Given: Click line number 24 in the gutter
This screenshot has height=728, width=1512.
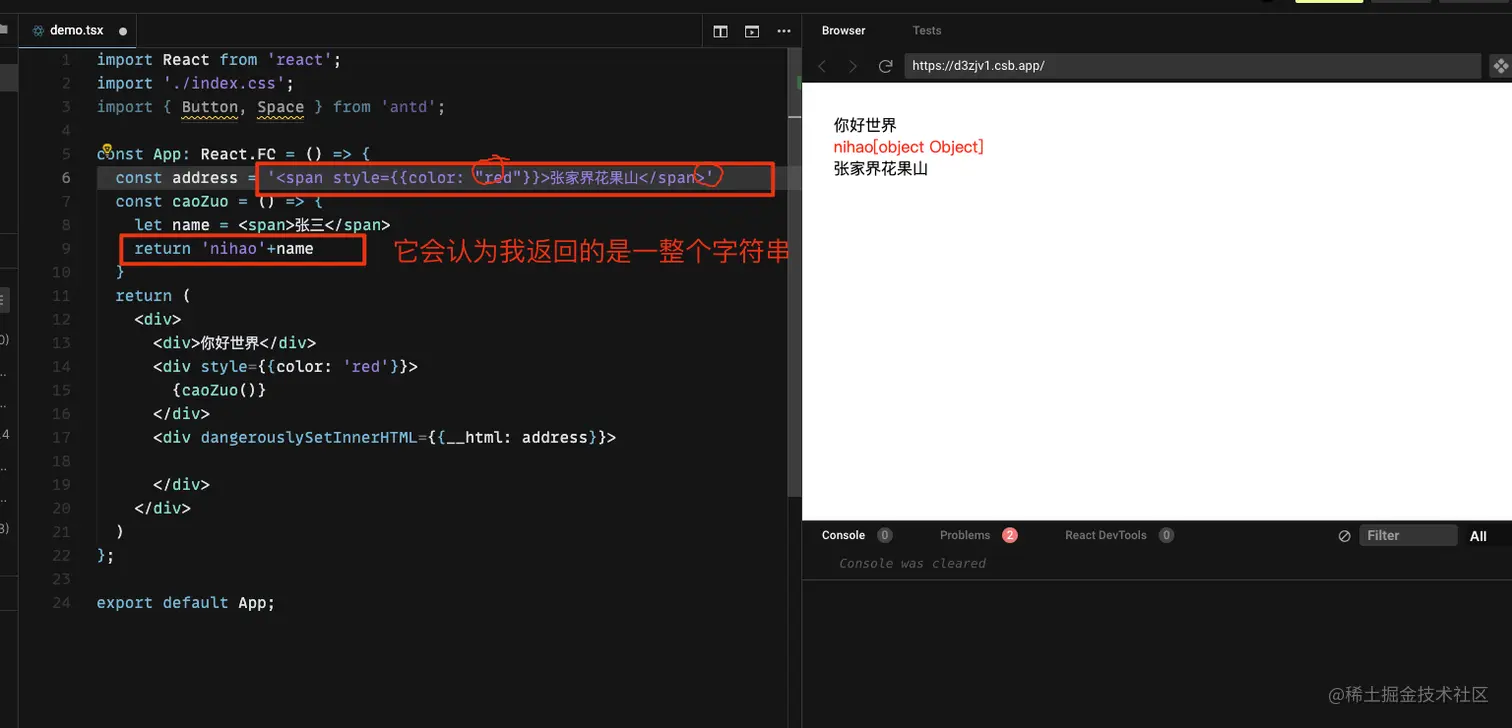Looking at the screenshot, I should pyautogui.click(x=61, y=603).
